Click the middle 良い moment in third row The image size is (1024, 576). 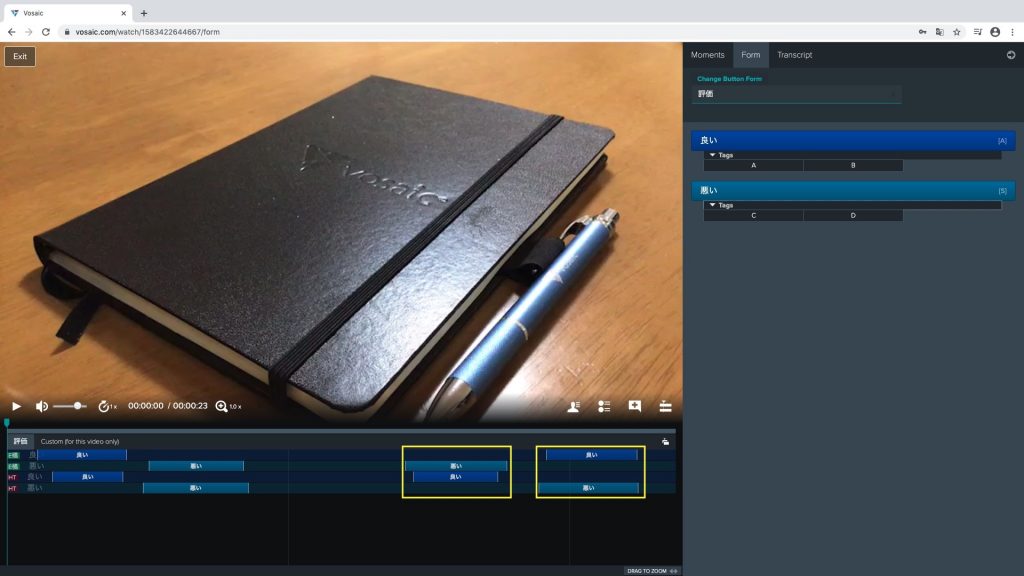click(x=455, y=477)
